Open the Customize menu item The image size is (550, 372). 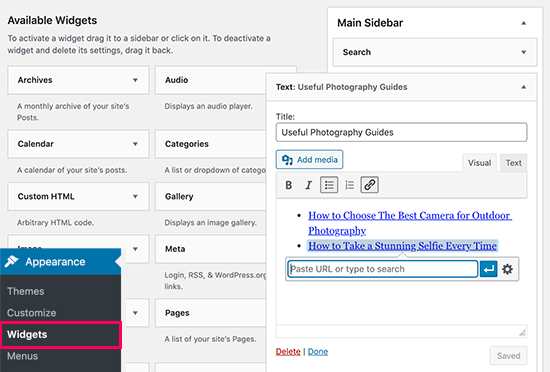[32, 313]
